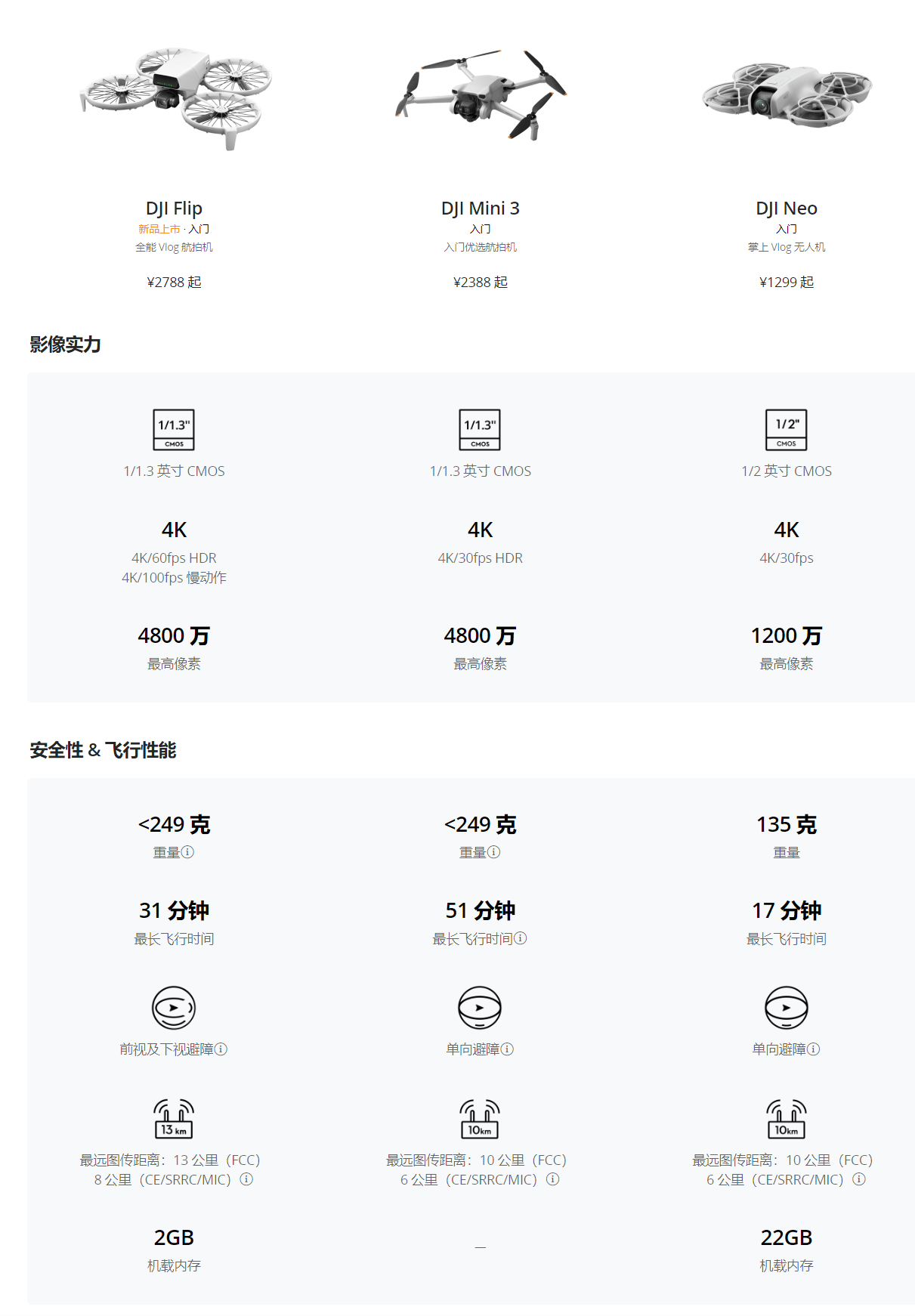Click the DJI Mini 3 drone image
The width and height of the screenshot is (915, 1316).
click(481, 95)
